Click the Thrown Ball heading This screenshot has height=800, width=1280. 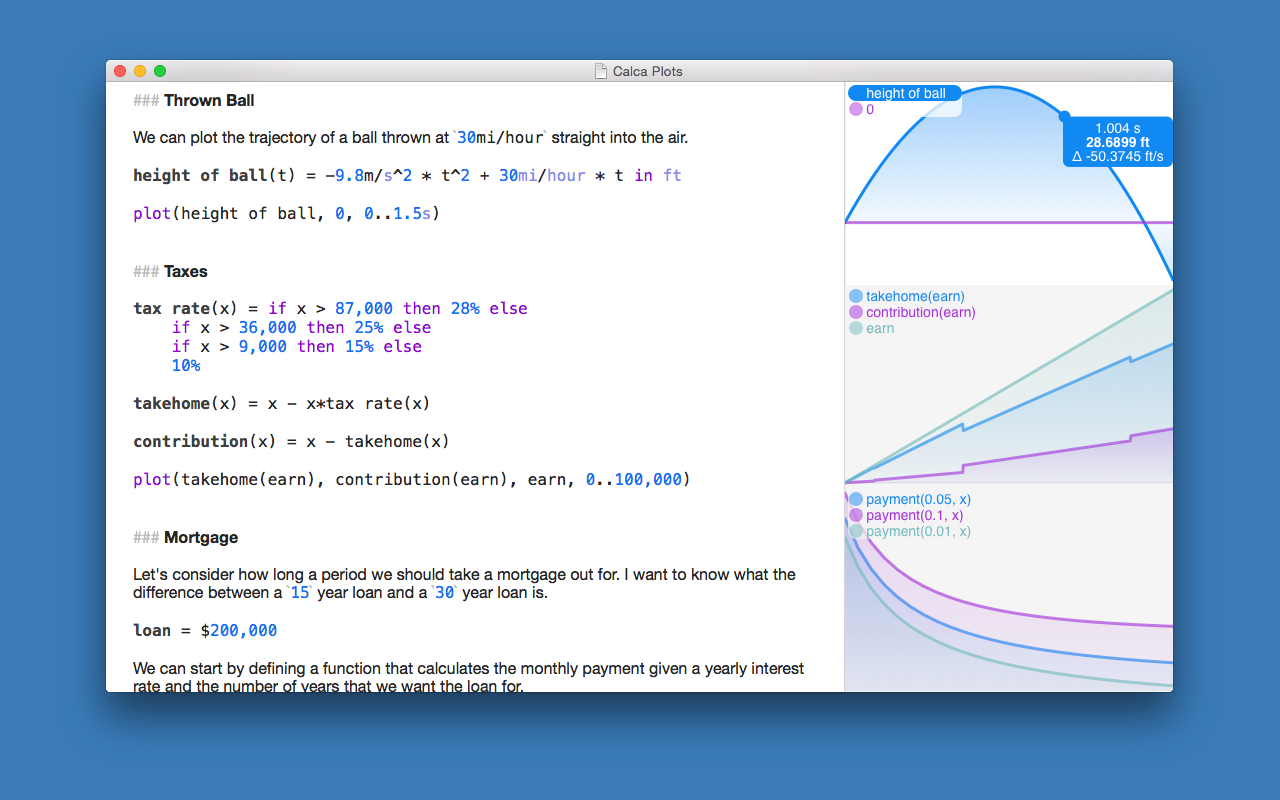coord(209,100)
